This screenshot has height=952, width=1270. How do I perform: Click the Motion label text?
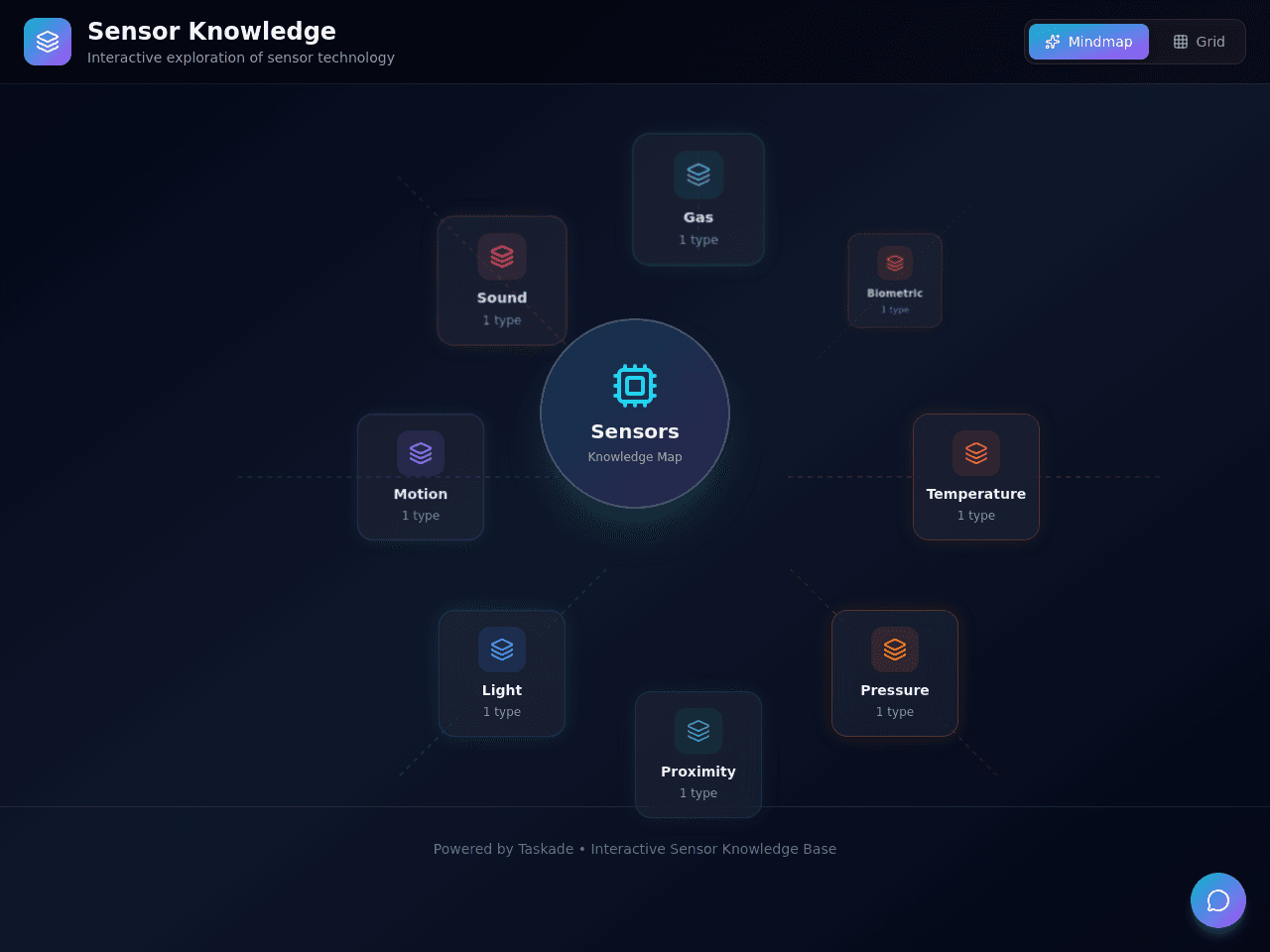[421, 494]
